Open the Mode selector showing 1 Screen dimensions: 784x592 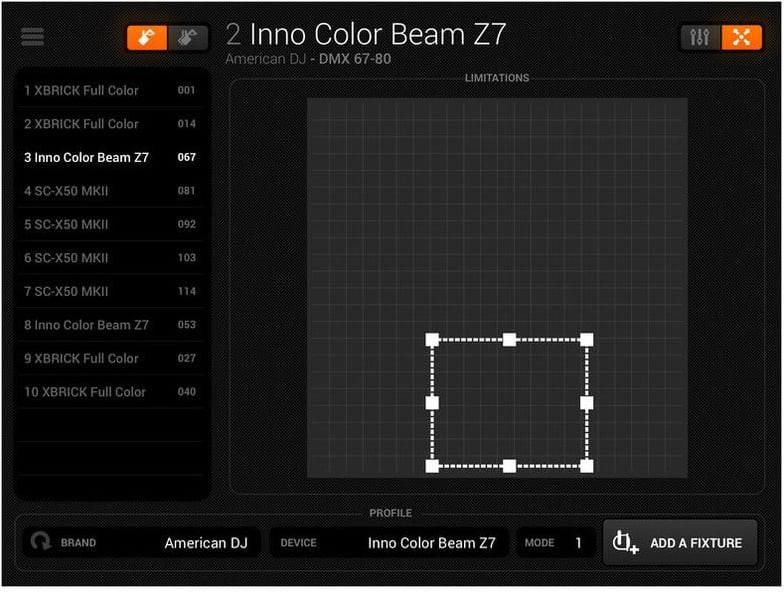[x=555, y=542]
